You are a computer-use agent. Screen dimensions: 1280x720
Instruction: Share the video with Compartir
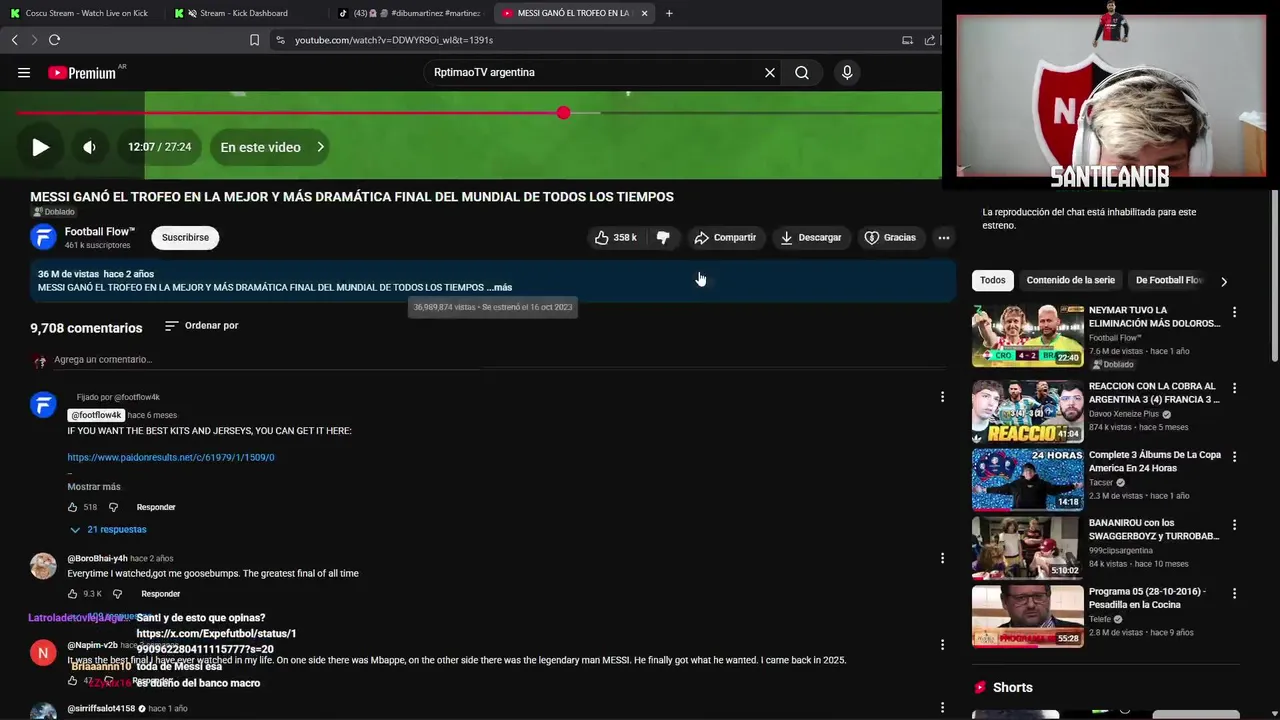(725, 237)
